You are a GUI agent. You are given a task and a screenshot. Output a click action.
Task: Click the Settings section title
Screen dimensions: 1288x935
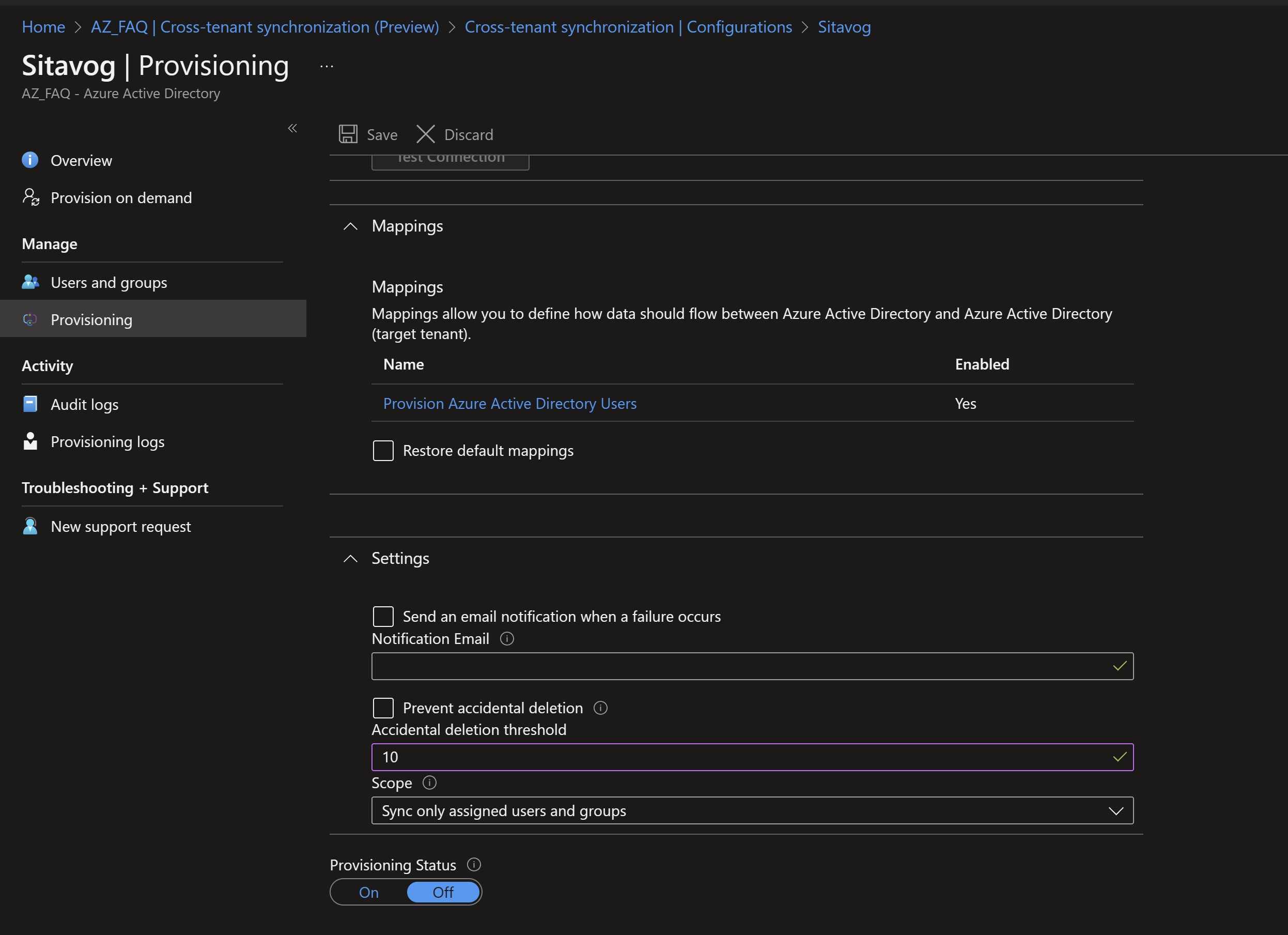click(400, 558)
